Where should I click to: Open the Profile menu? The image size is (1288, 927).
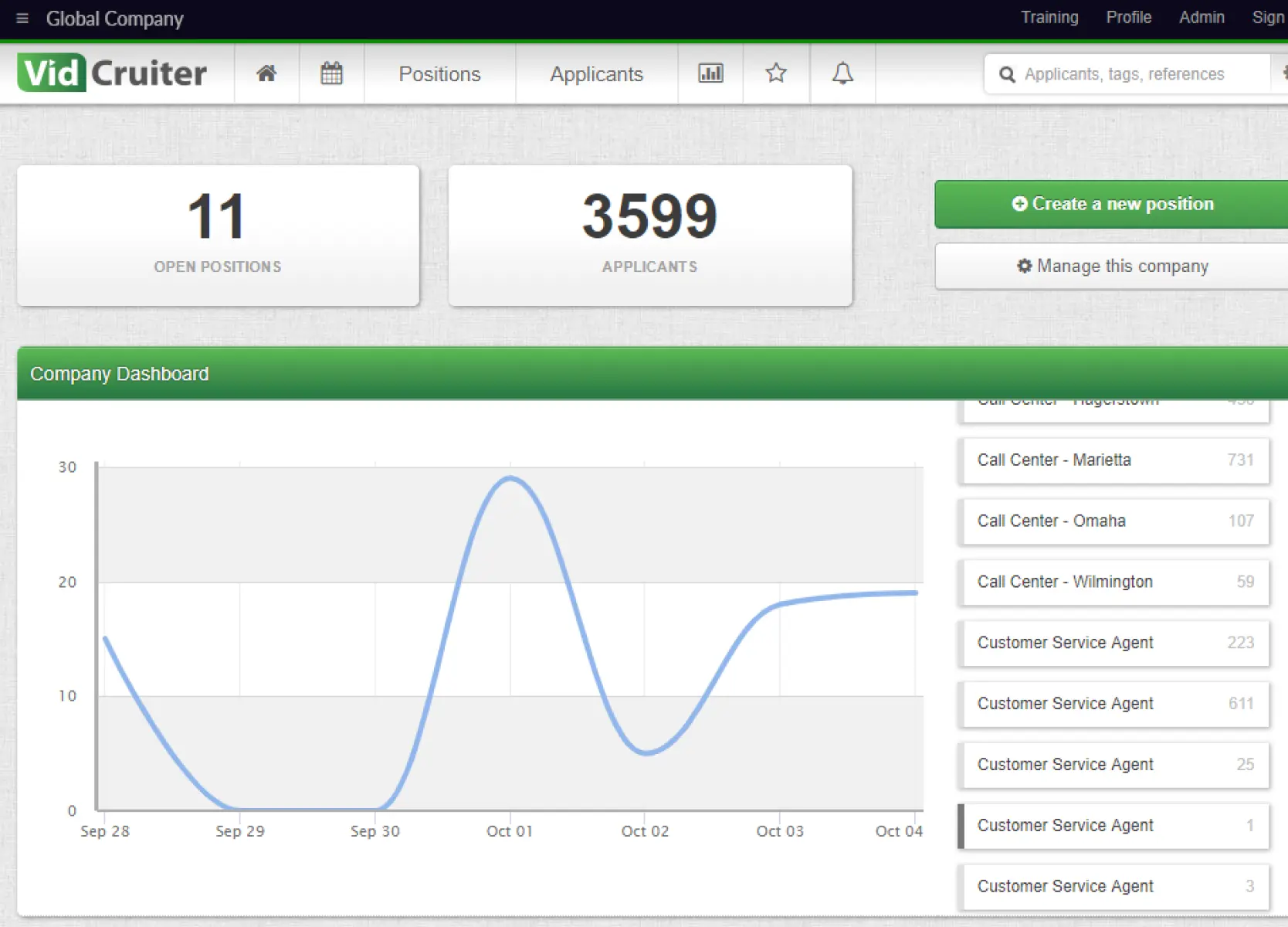tap(1128, 17)
